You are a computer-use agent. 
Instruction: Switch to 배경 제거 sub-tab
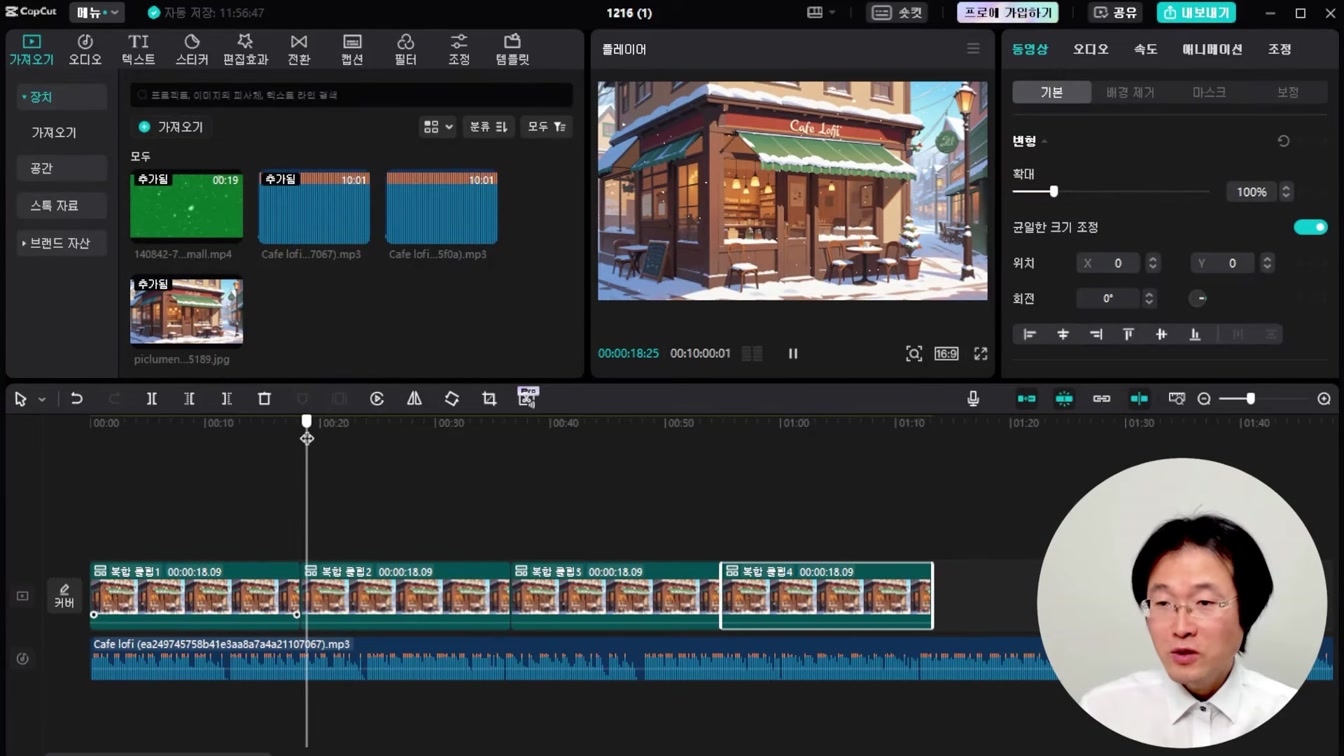[x=1130, y=92]
